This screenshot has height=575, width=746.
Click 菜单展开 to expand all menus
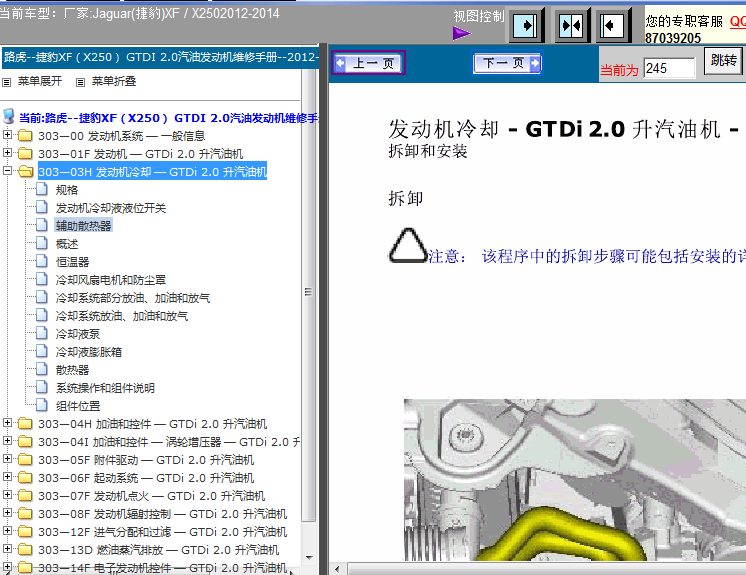40,81
